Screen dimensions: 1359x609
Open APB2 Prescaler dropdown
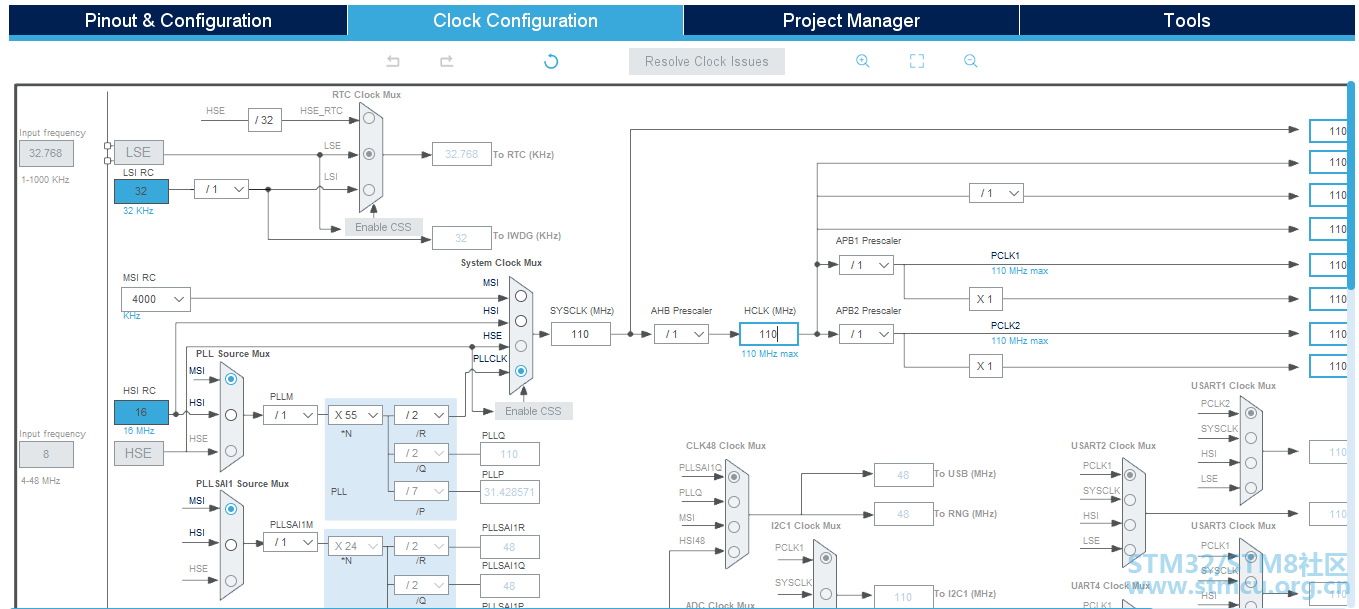pyautogui.click(x=866, y=334)
